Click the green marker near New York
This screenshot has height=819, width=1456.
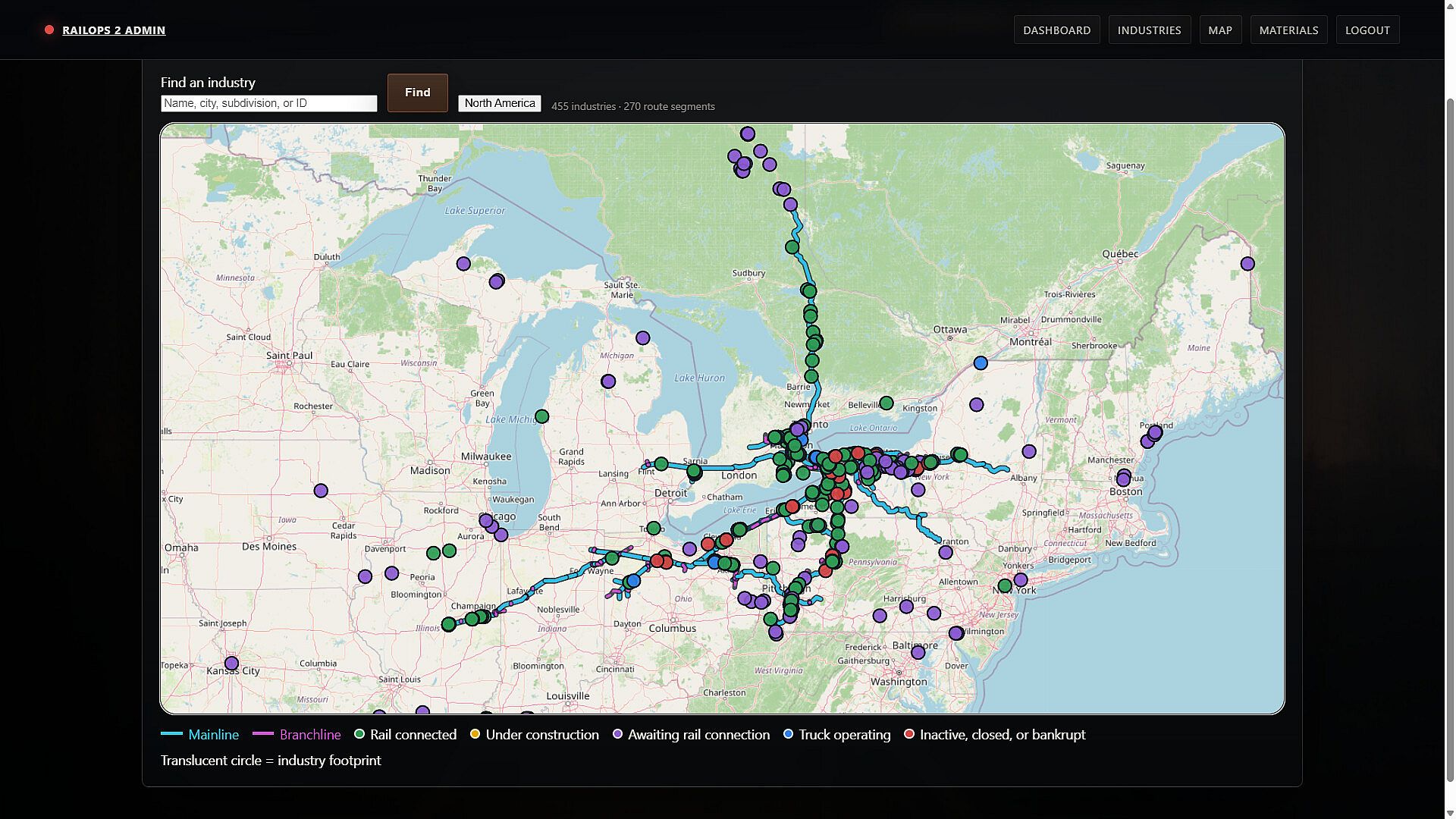(1005, 585)
